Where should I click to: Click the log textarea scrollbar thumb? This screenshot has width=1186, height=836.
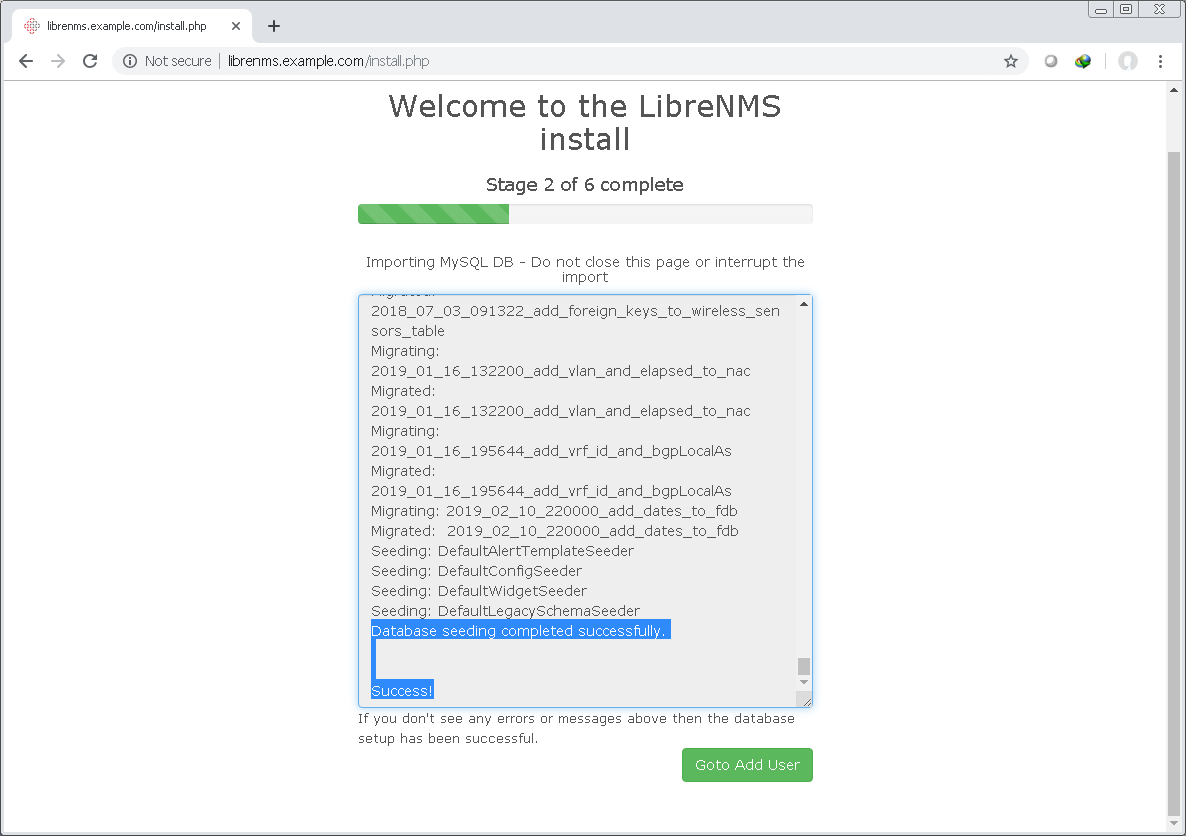(804, 666)
